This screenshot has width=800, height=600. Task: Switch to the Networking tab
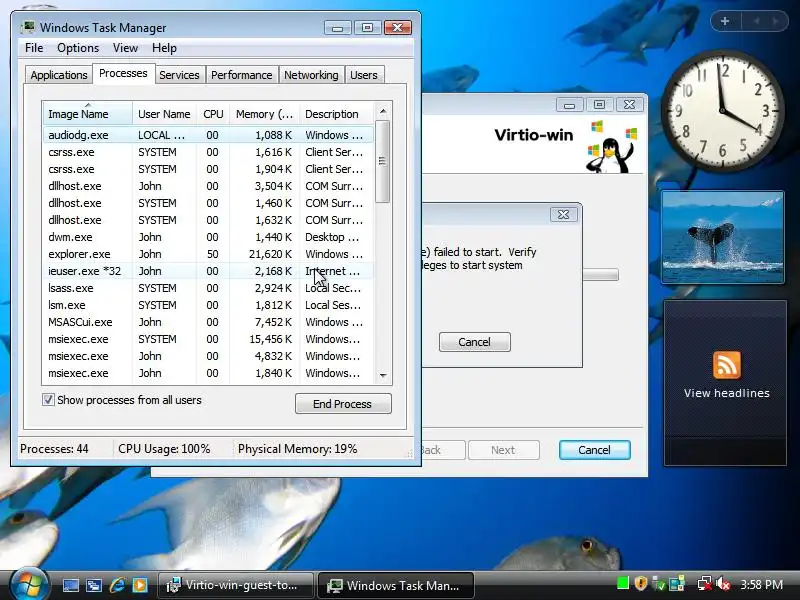pyautogui.click(x=311, y=75)
